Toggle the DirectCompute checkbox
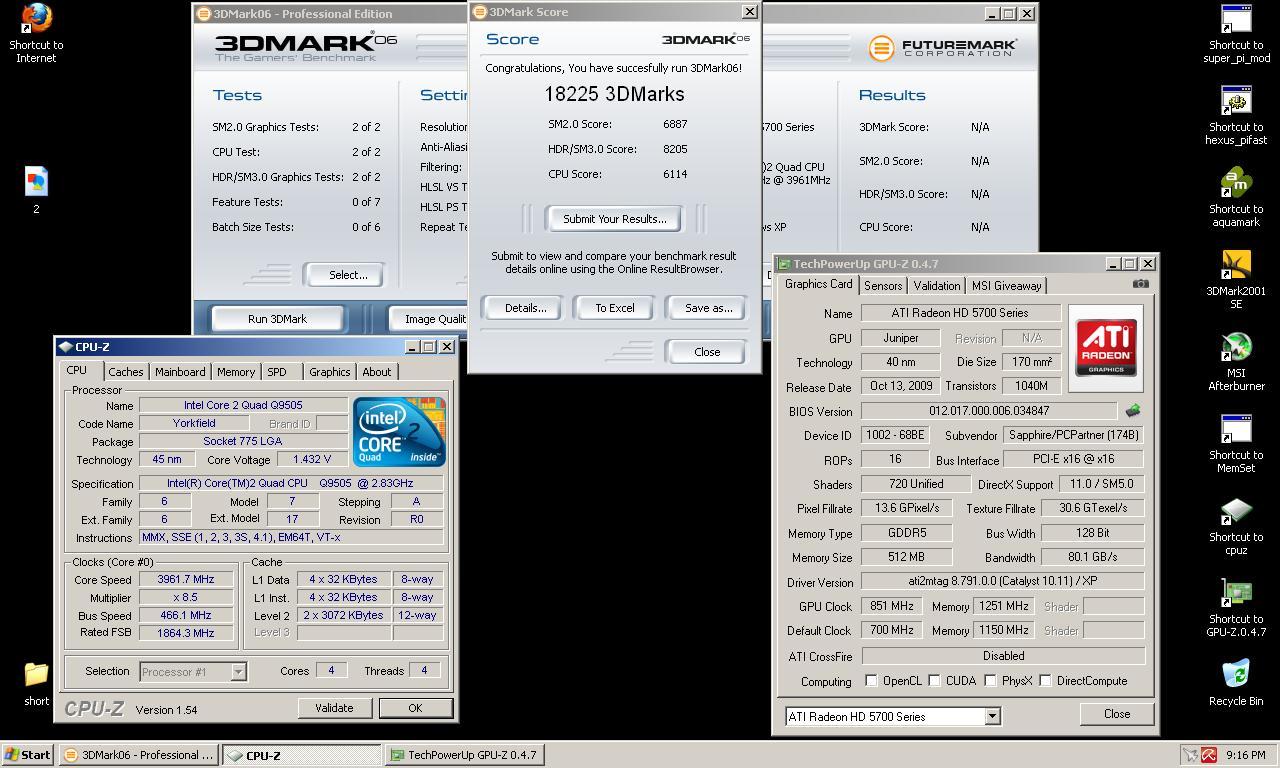 pos(1045,681)
